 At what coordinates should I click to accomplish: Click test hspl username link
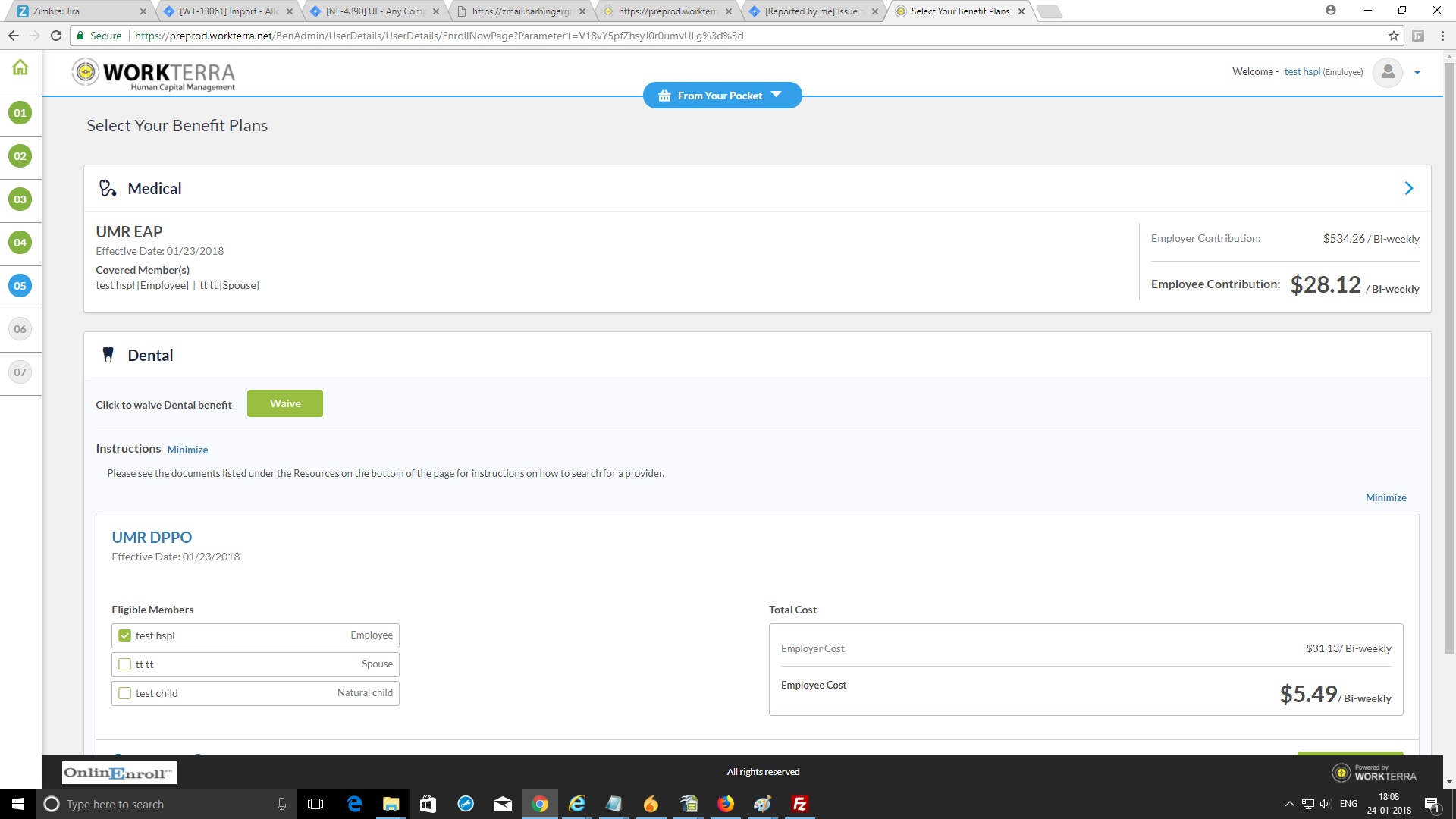[1302, 72]
